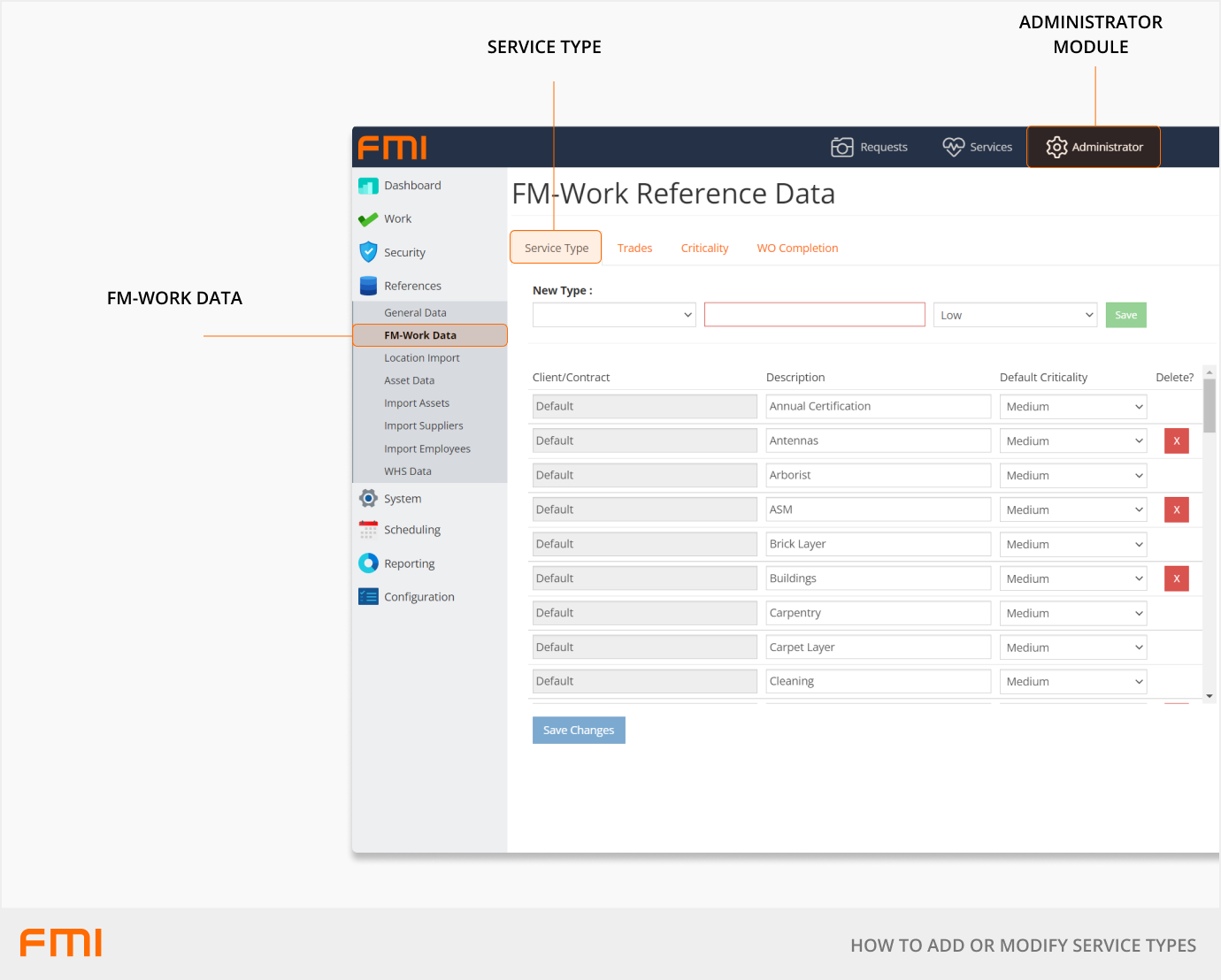The image size is (1221, 980).
Task: Click the Scheduling calendar icon
Action: click(x=368, y=530)
